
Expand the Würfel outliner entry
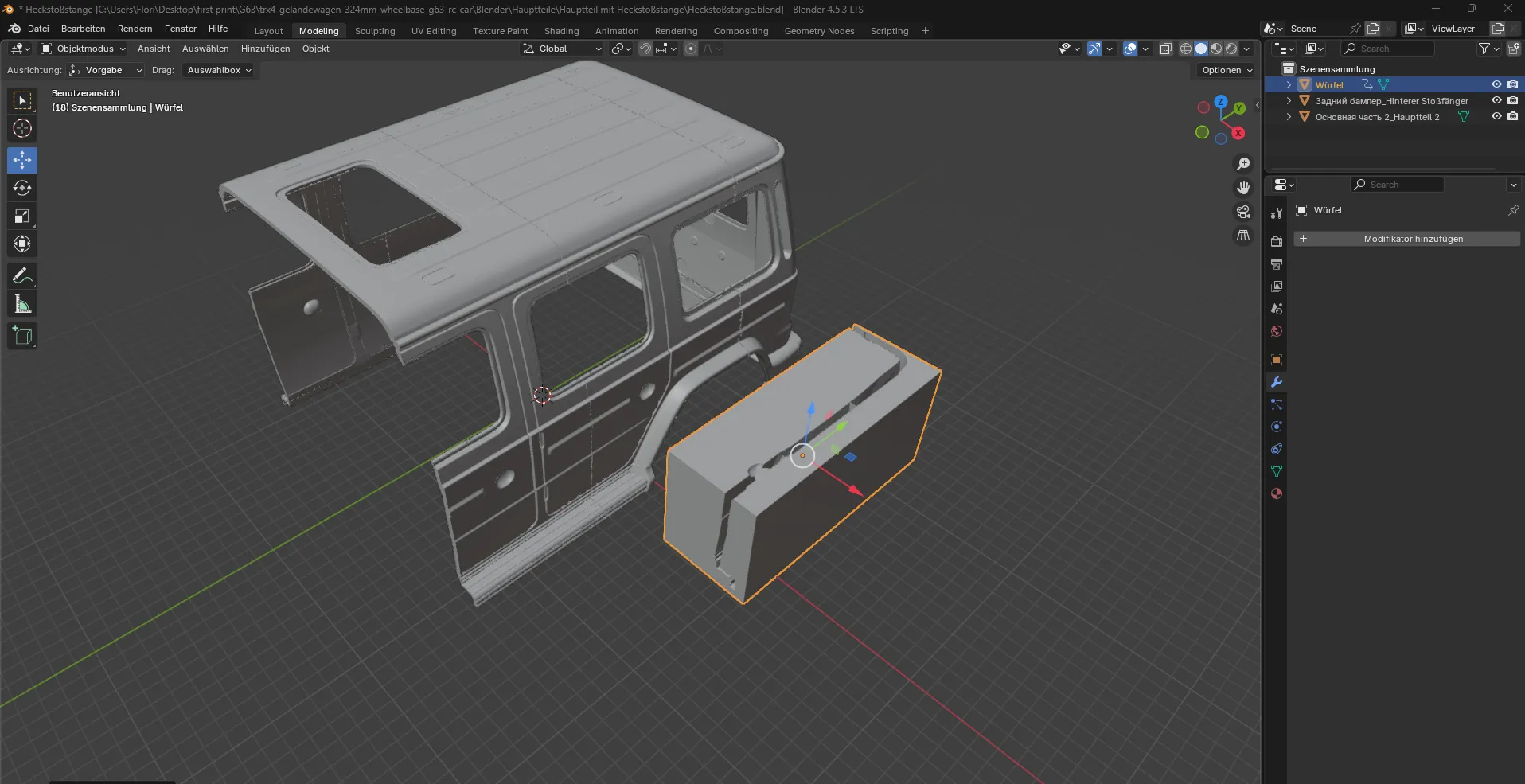pos(1289,84)
